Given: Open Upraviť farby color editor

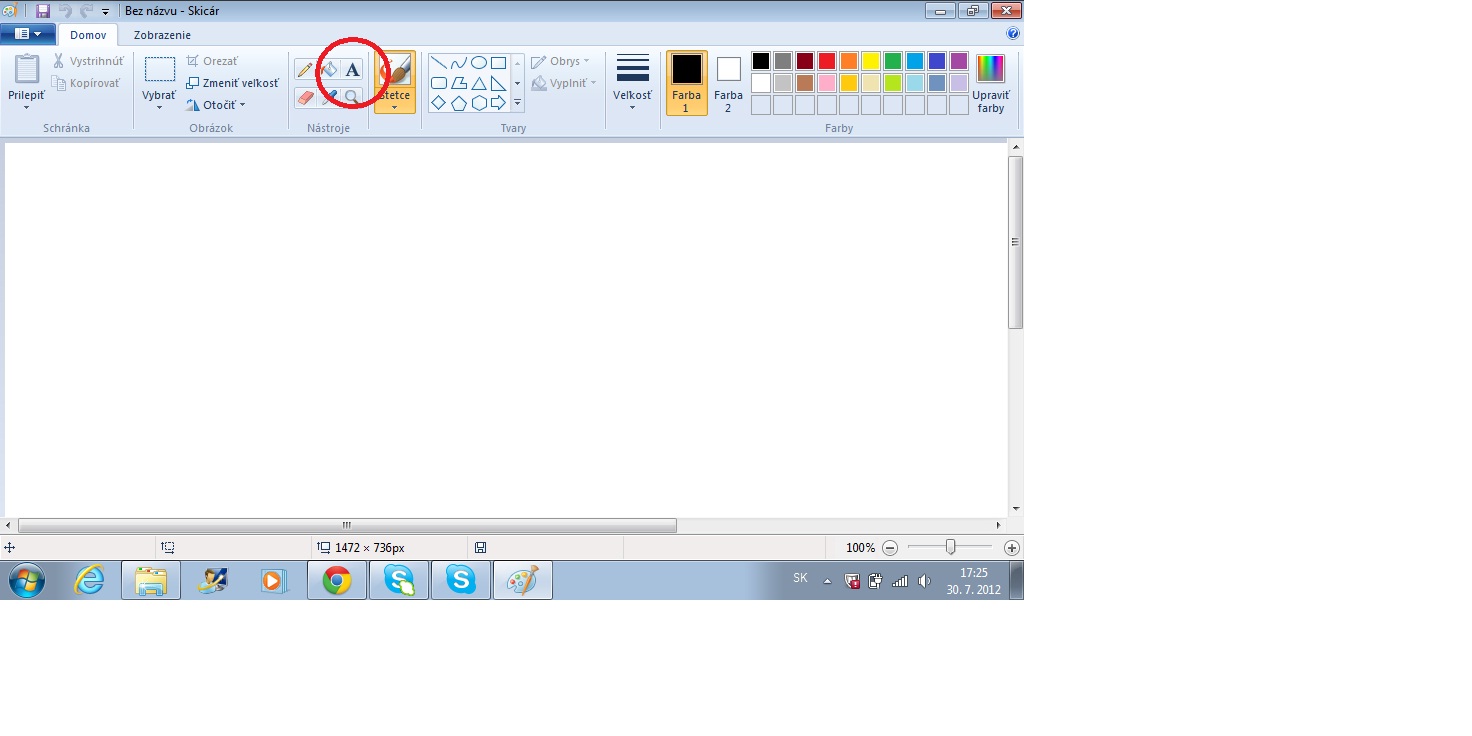Looking at the screenshot, I should (x=990, y=82).
